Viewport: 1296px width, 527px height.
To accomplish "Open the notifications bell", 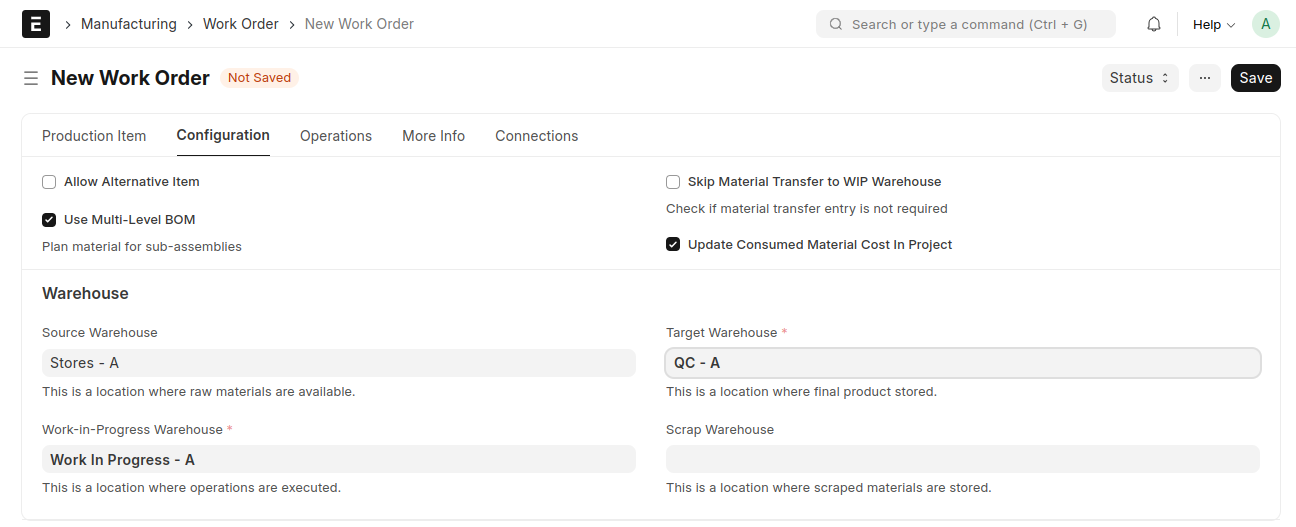I will [x=1154, y=24].
